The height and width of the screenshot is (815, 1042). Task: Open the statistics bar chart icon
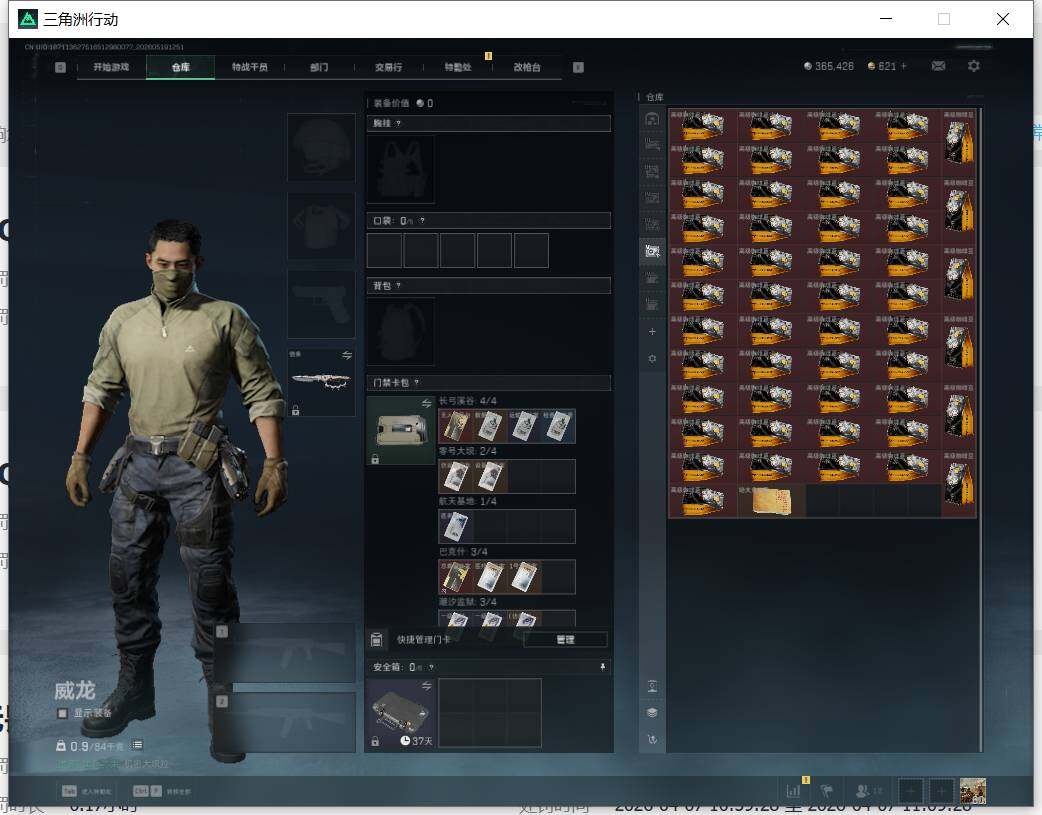pyautogui.click(x=793, y=791)
